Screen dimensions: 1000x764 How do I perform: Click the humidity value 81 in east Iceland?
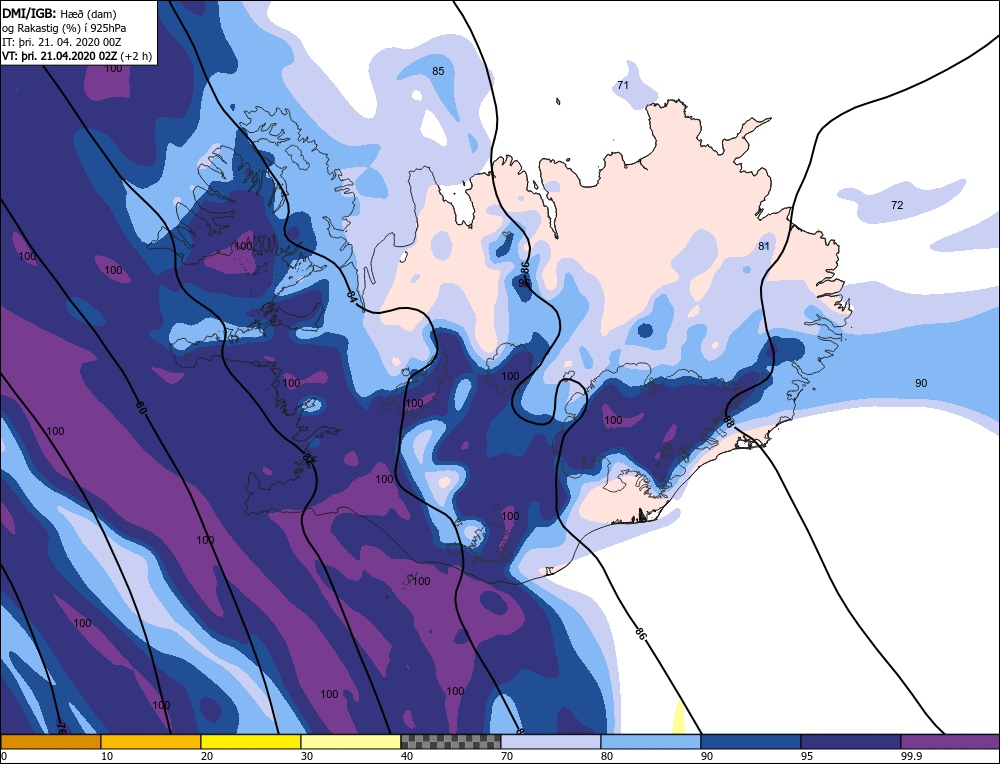[764, 246]
